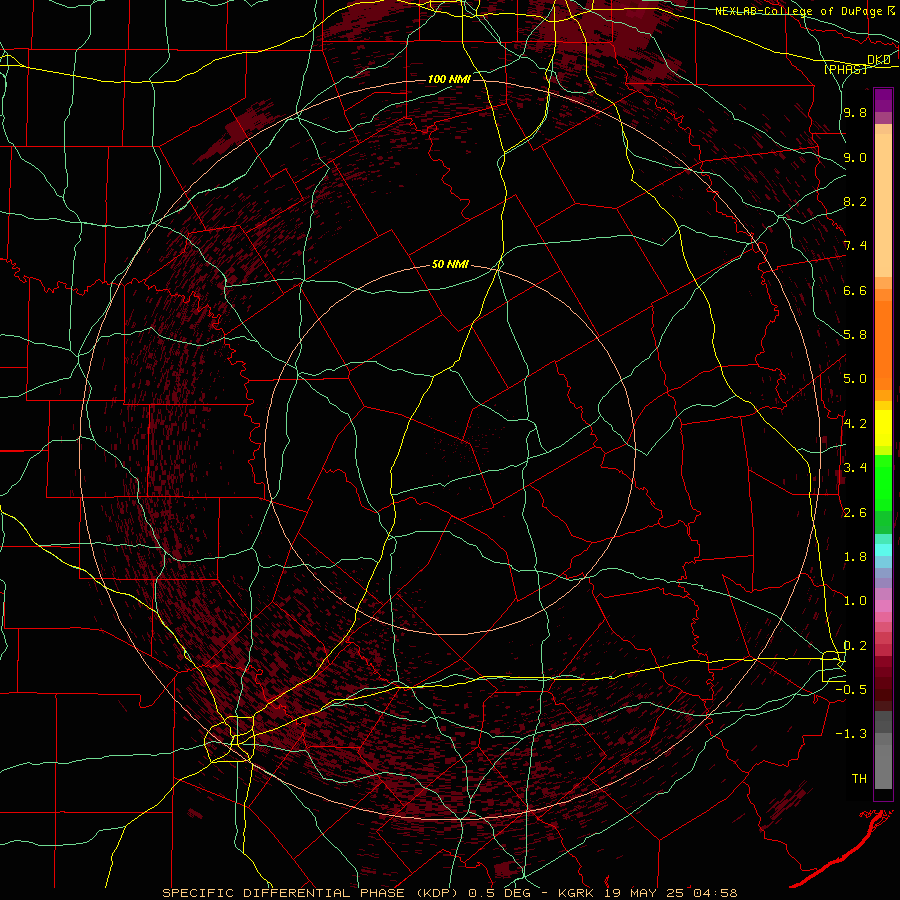Pick the yellow swatch on the color scale
This screenshot has width=900, height=900.
click(883, 428)
